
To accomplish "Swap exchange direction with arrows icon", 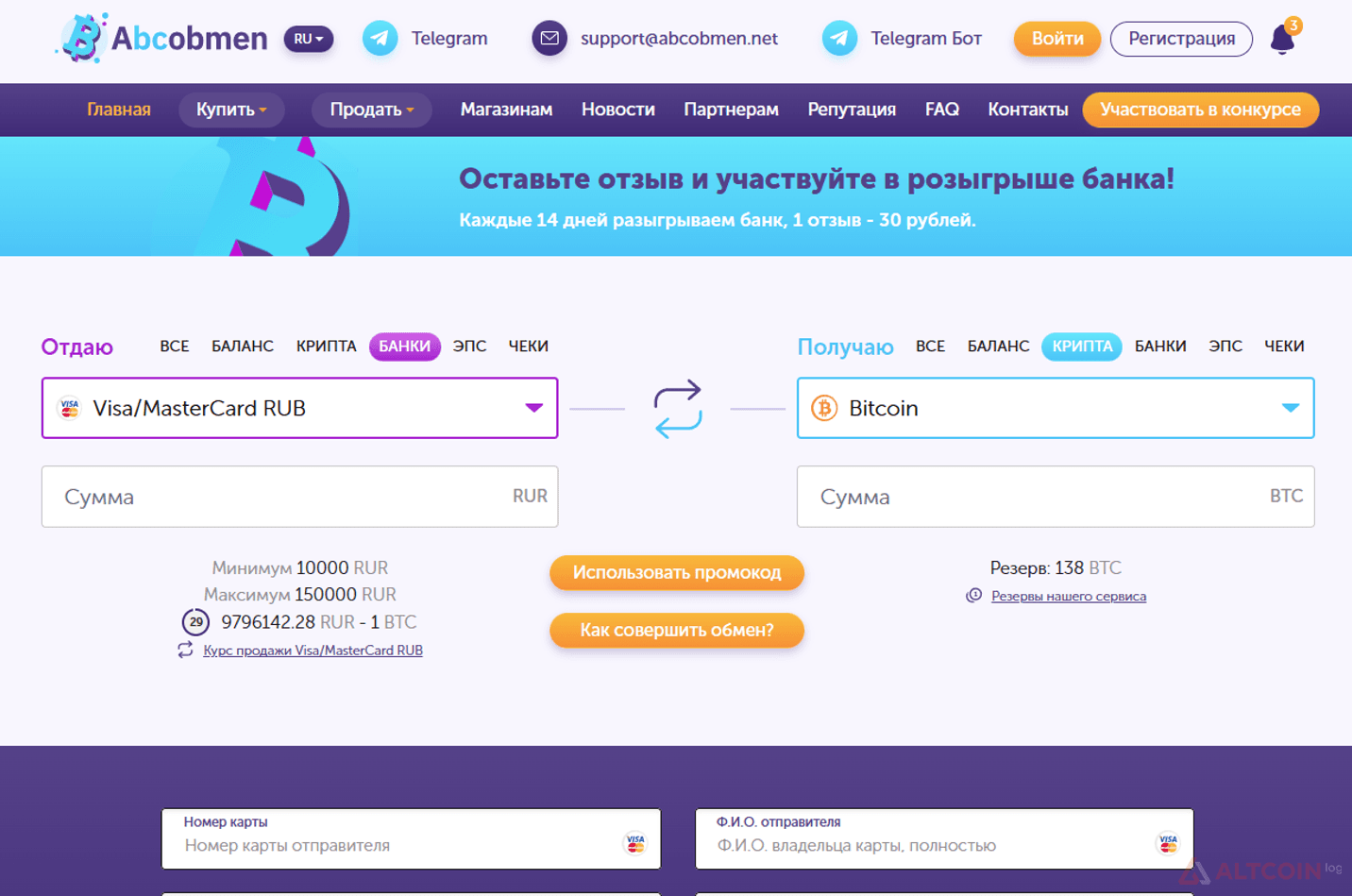I will pyautogui.click(x=678, y=408).
